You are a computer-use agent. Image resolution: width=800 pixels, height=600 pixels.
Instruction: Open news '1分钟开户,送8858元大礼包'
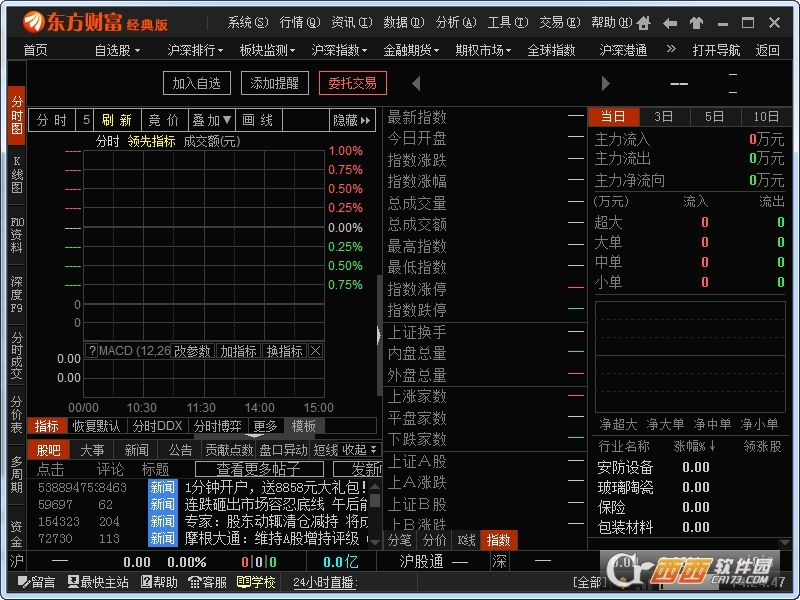click(x=276, y=487)
